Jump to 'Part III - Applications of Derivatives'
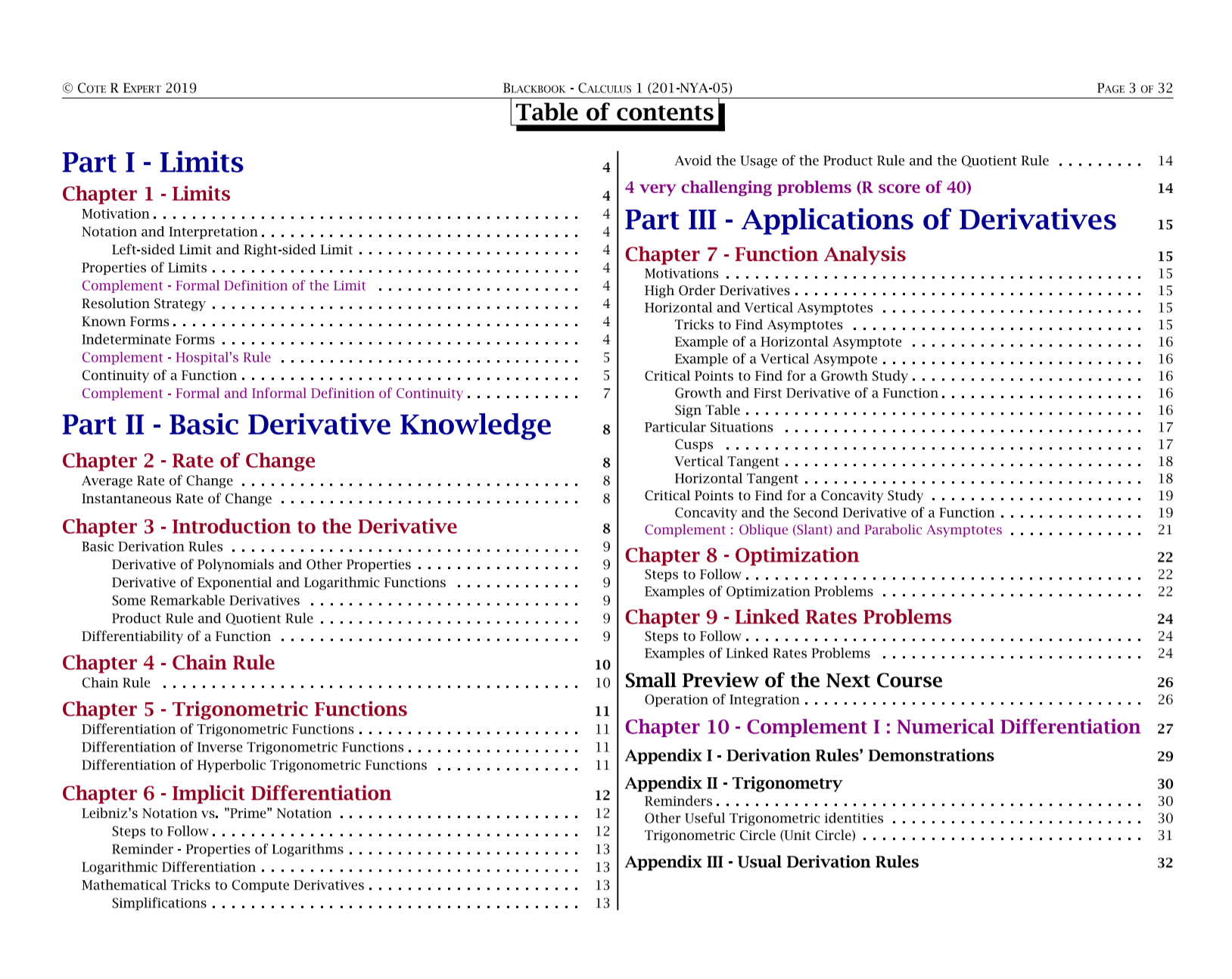 (870, 220)
